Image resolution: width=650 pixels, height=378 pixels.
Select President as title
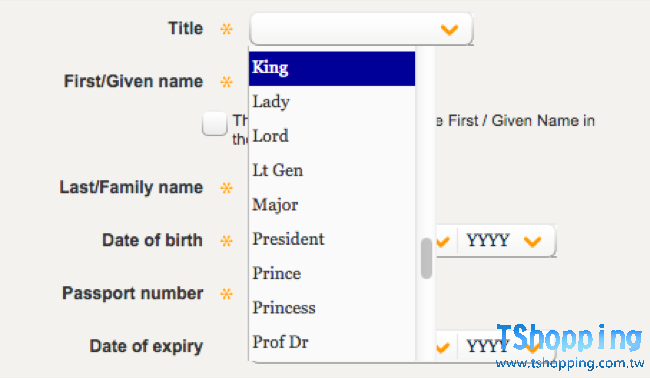pyautogui.click(x=332, y=240)
